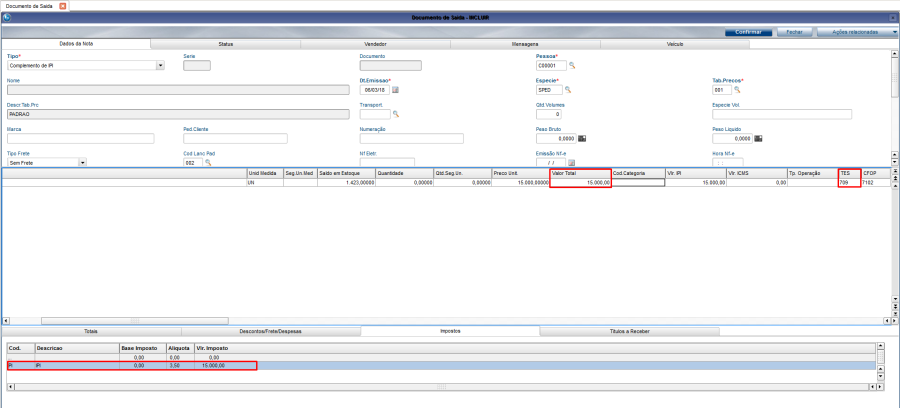
Task: Open the calendar icon beside Emissão Nf-e
Action: [x=572, y=163]
